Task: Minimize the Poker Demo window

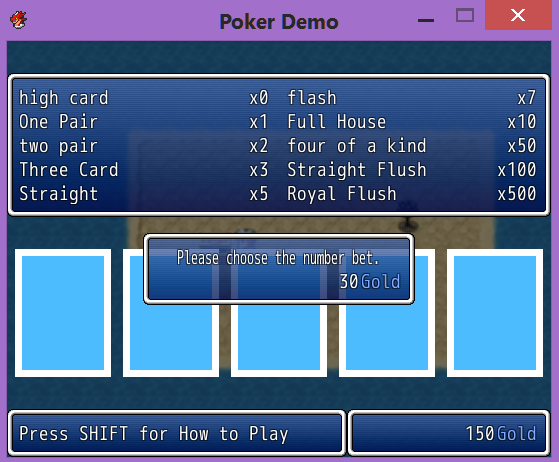Action: click(426, 20)
